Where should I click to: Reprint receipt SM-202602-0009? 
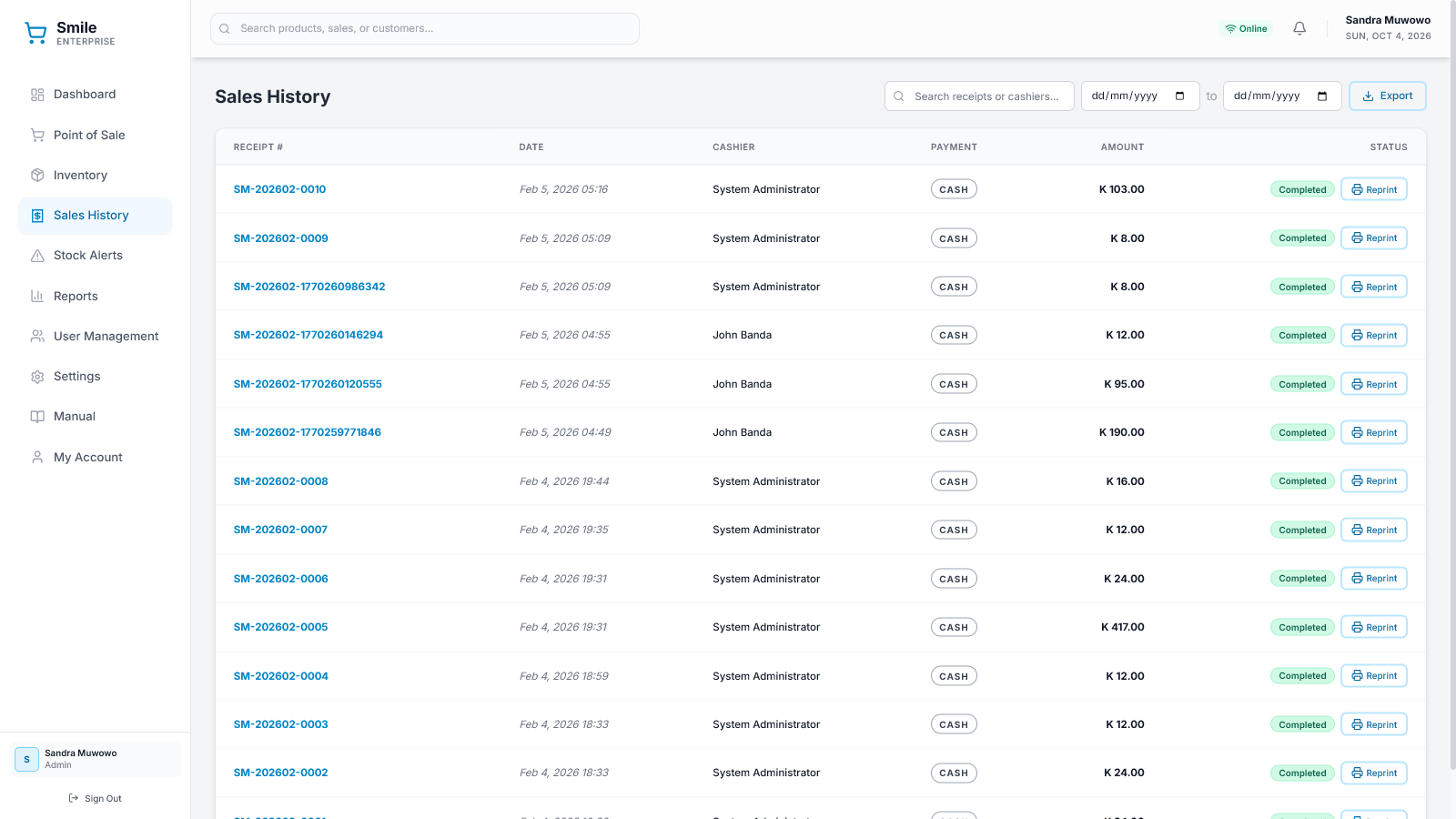point(1374,238)
